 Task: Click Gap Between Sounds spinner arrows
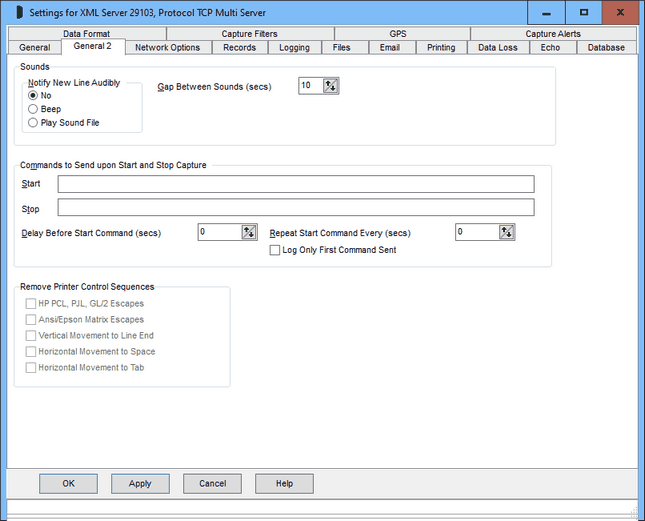[x=332, y=86]
